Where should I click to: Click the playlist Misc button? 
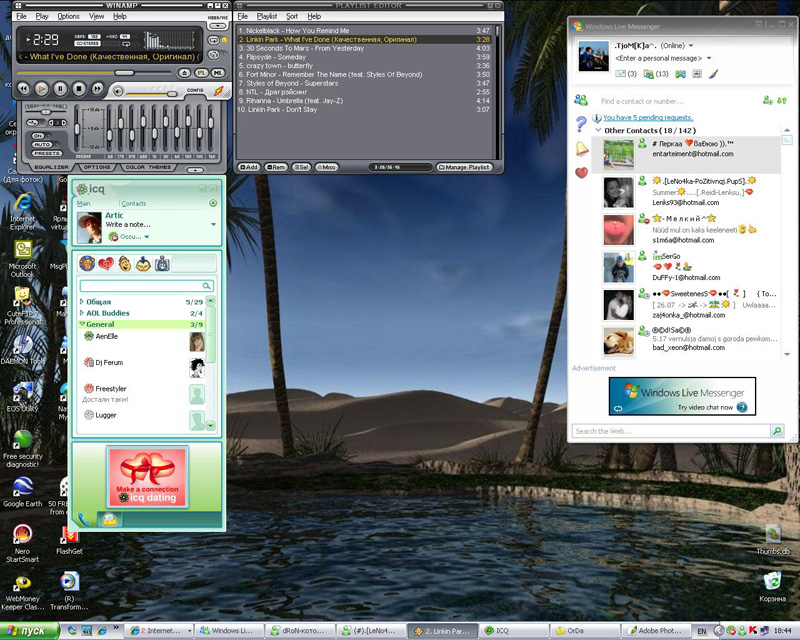327,167
